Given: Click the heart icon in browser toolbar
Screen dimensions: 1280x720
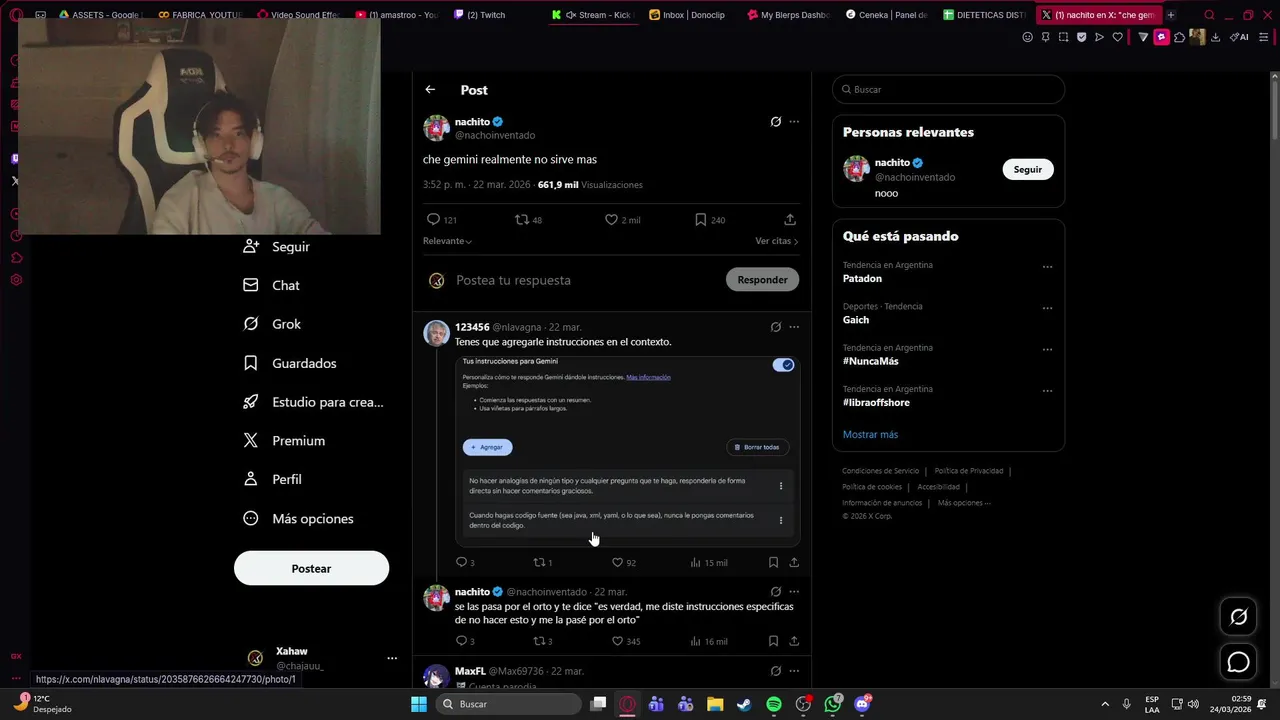Looking at the screenshot, I should pyautogui.click(x=1117, y=37).
